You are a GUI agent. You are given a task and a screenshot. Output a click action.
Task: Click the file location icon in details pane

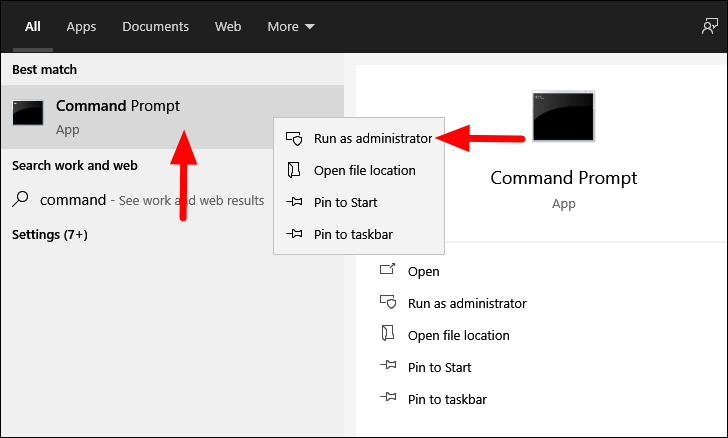387,333
